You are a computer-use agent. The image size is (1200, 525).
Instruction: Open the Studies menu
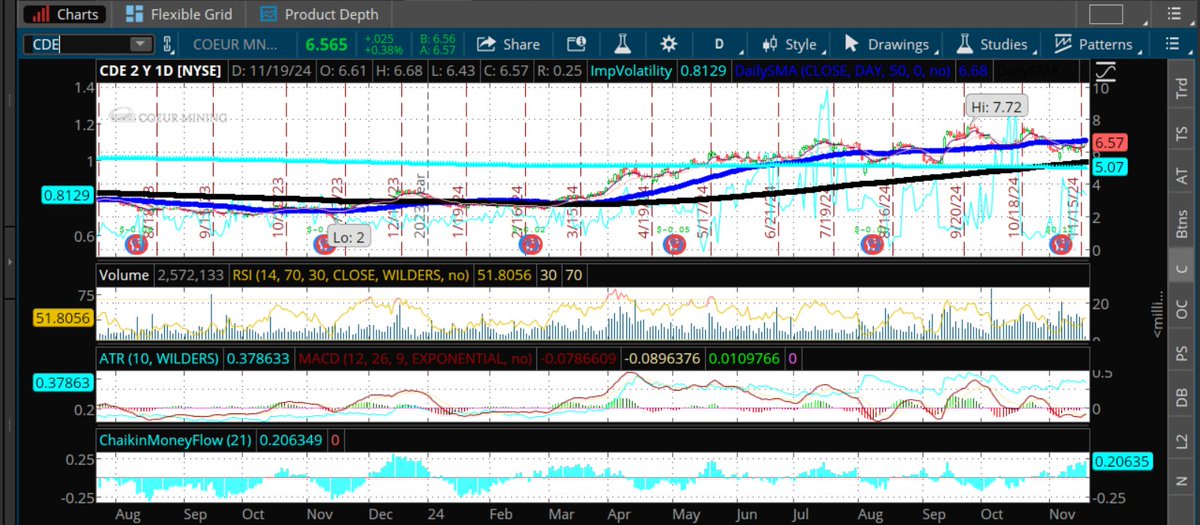click(991, 44)
